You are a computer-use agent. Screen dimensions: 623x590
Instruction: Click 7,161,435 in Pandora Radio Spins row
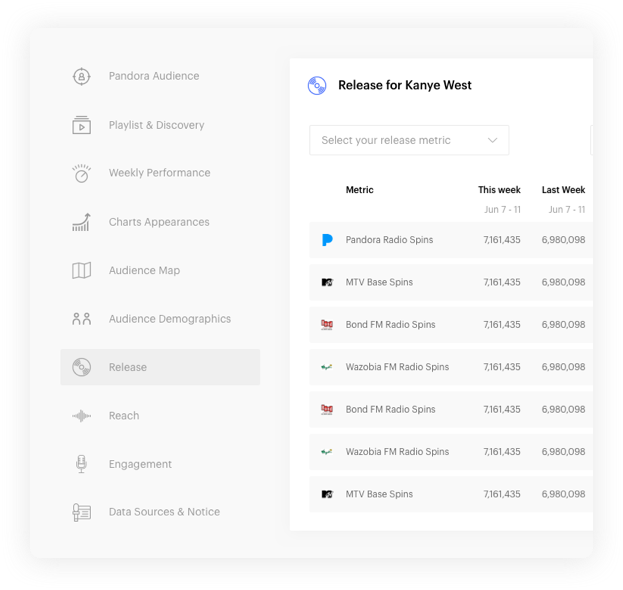[x=502, y=240]
